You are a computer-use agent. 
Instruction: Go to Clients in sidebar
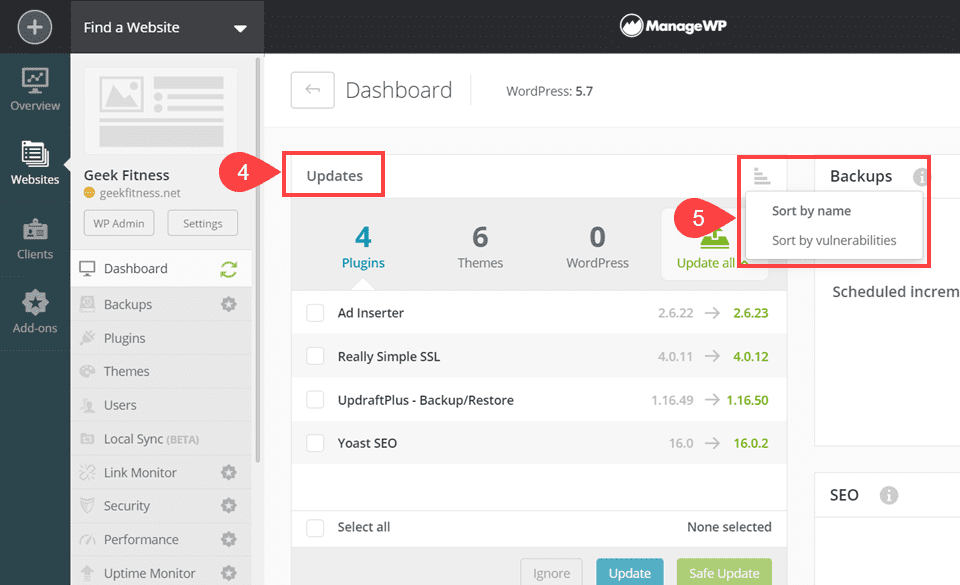pos(35,239)
